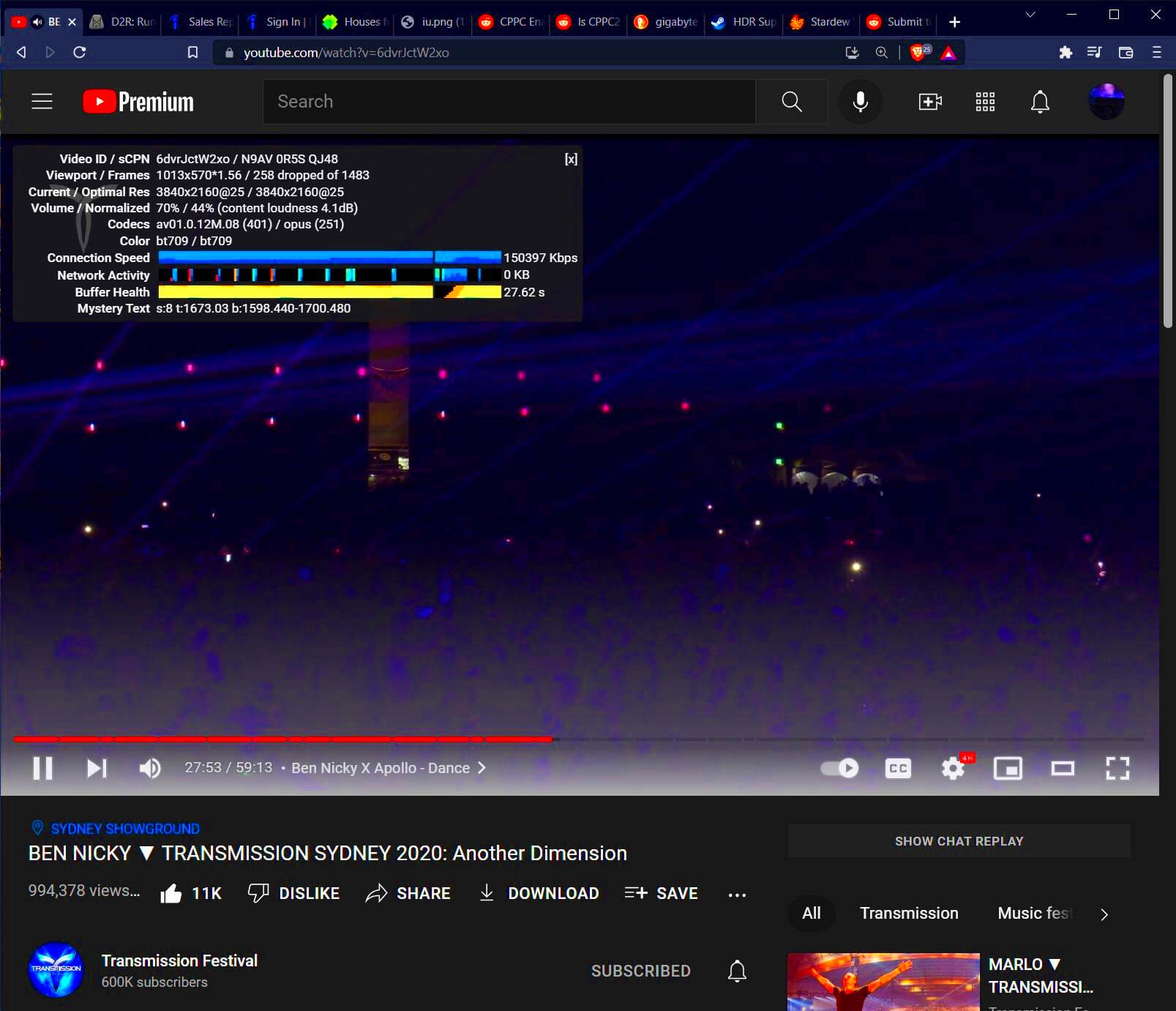Click the DISLIKE button
Image resolution: width=1176 pixels, height=1011 pixels.
(x=293, y=893)
